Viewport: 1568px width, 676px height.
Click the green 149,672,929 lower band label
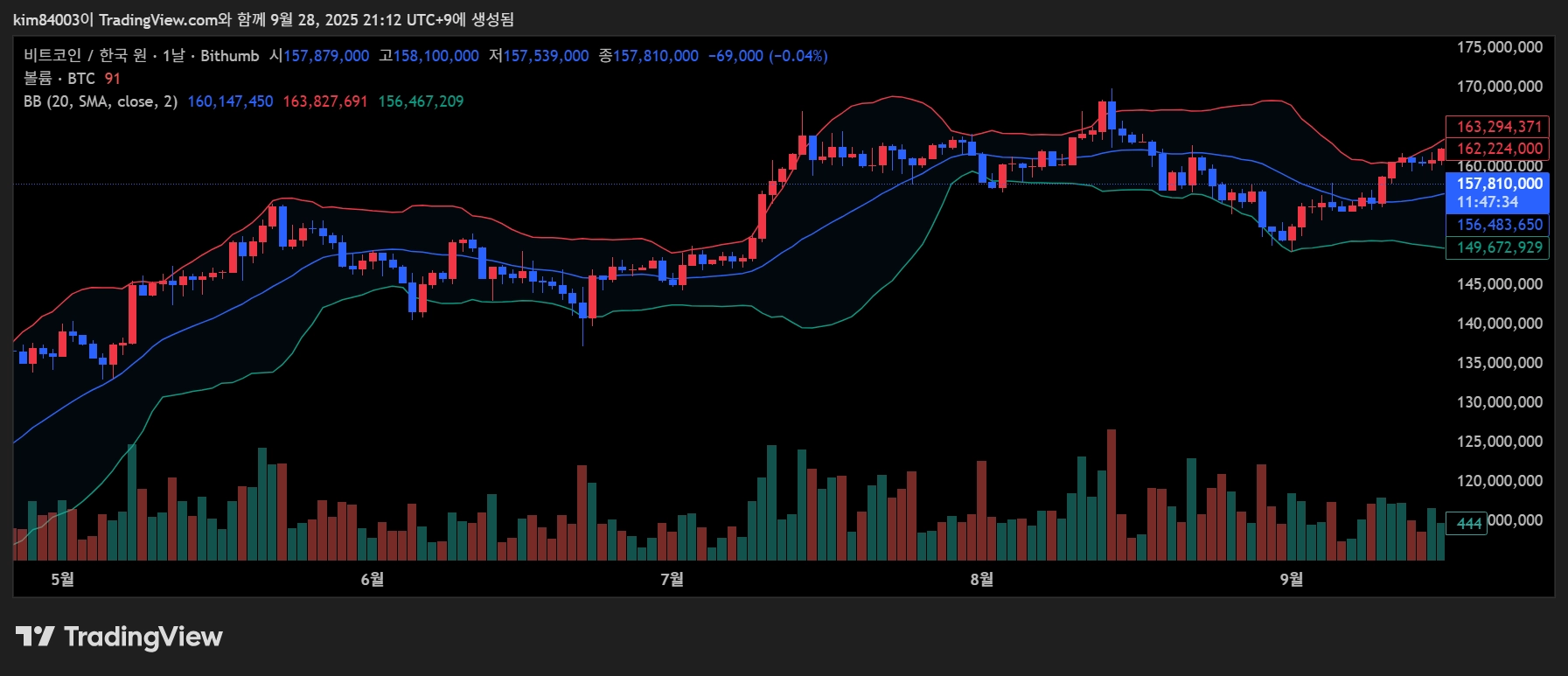(x=1498, y=247)
